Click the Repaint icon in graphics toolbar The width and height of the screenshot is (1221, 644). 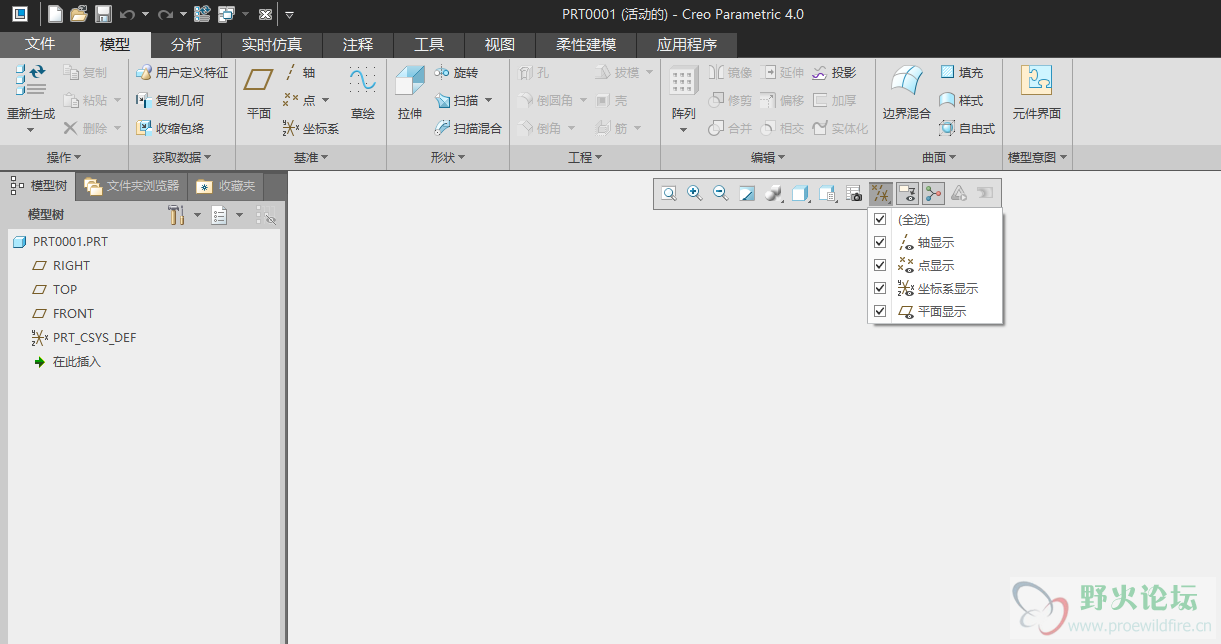[x=746, y=194]
